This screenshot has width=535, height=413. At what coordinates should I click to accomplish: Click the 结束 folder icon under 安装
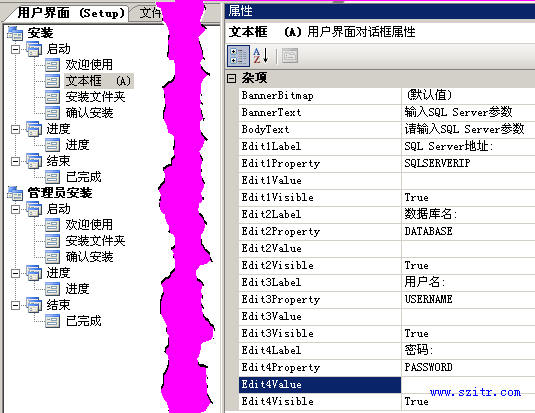(x=34, y=161)
